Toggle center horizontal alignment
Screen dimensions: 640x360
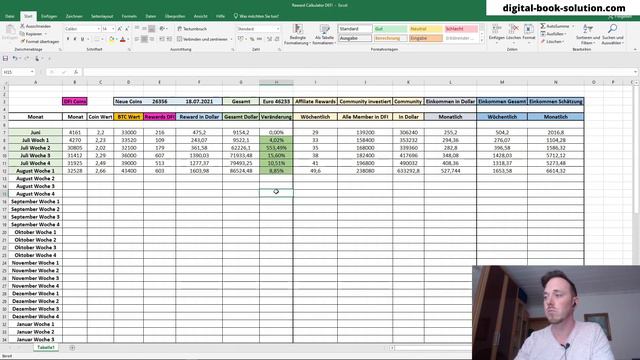coord(144,39)
